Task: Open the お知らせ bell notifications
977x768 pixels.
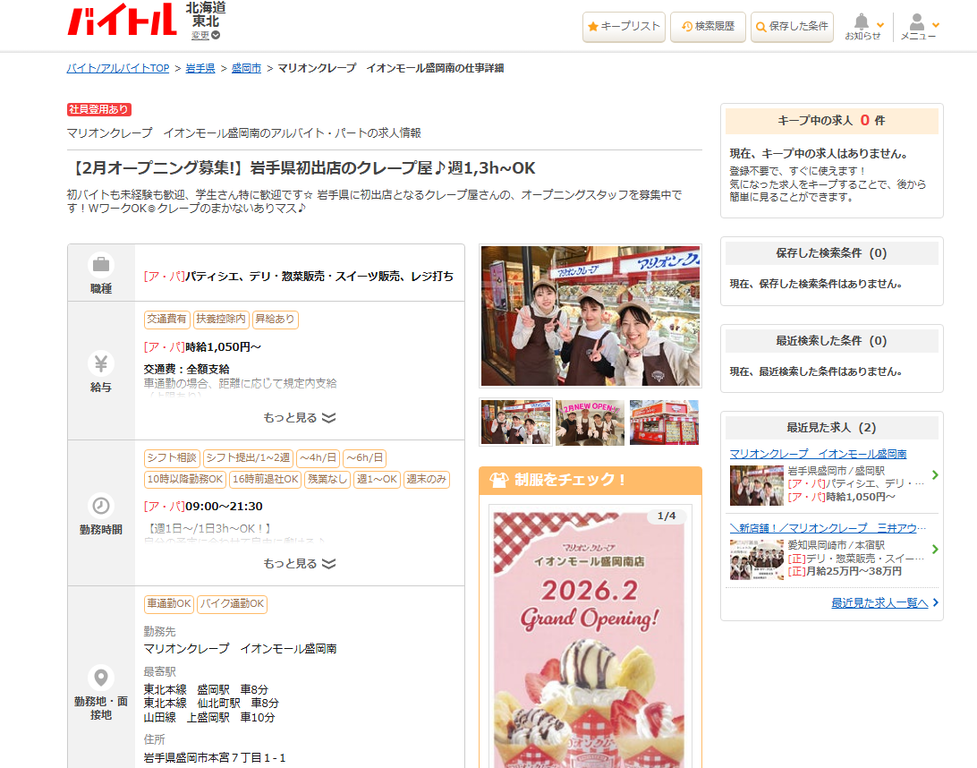Action: 864,27
